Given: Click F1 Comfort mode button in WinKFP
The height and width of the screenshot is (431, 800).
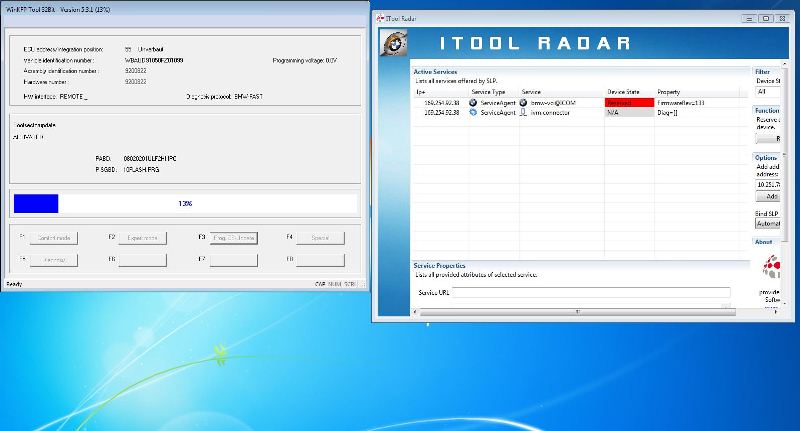Looking at the screenshot, I should (54, 238).
